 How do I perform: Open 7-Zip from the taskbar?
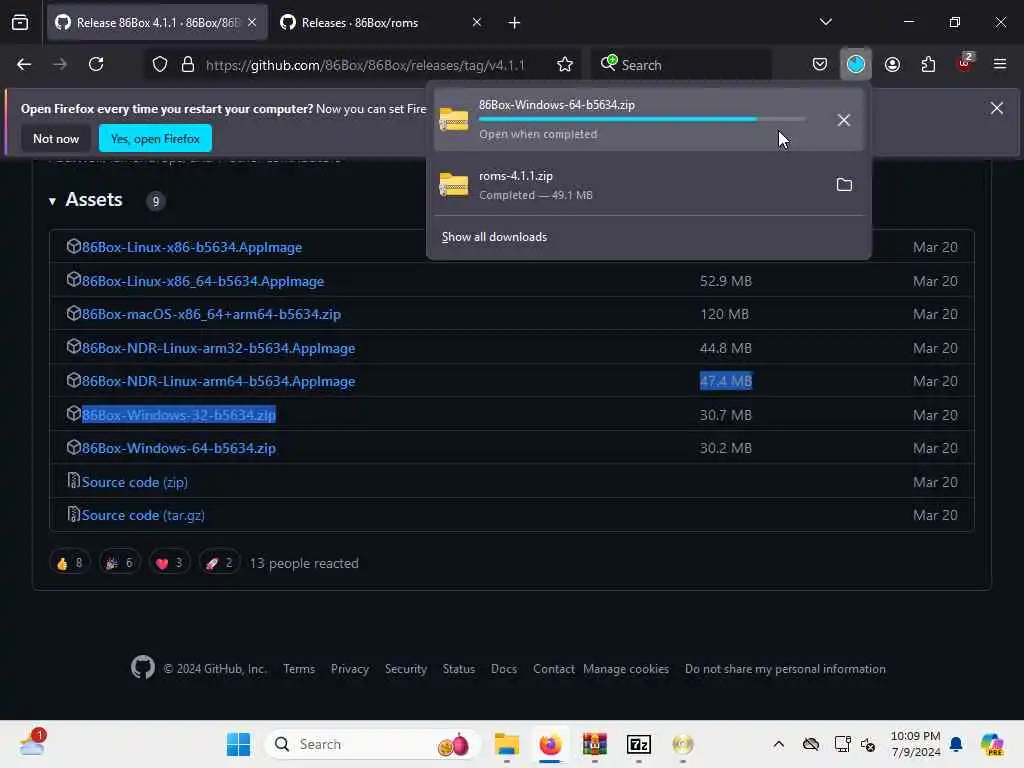639,744
